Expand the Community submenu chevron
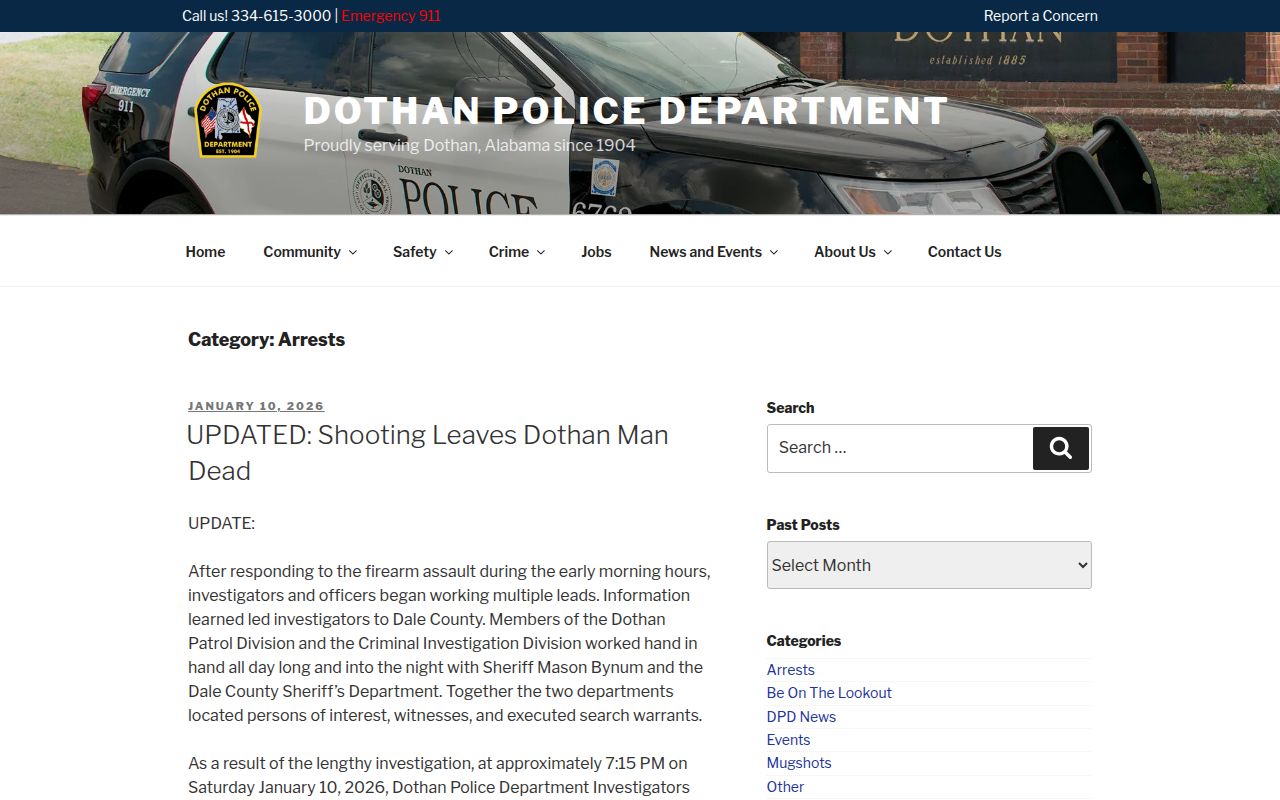 pyautogui.click(x=352, y=253)
